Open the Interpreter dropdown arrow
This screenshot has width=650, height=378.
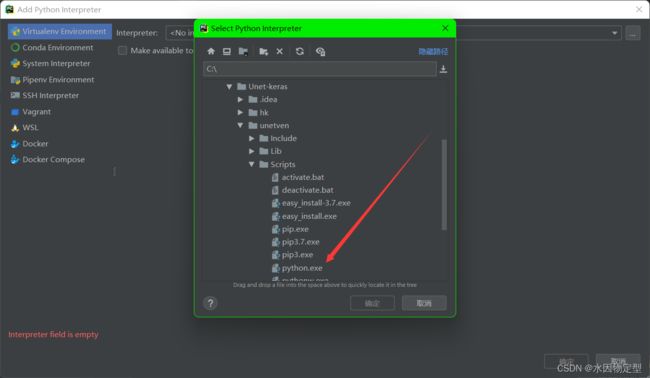614,33
